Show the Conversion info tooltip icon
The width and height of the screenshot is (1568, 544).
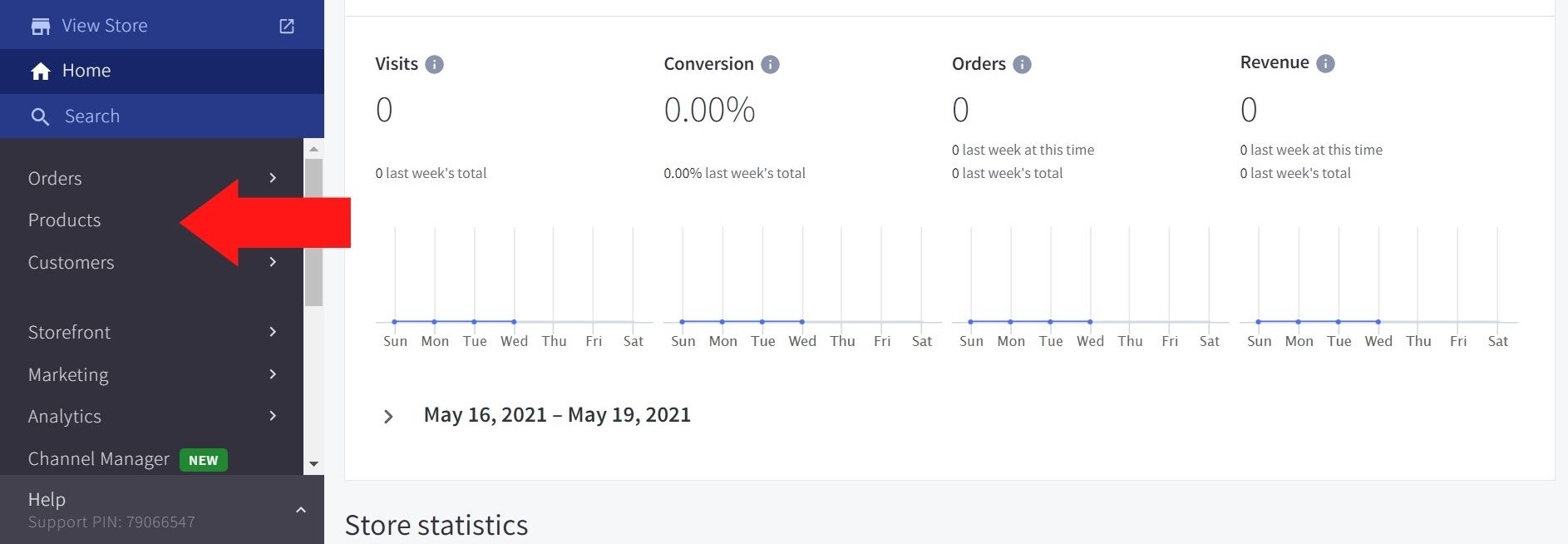coord(770,65)
